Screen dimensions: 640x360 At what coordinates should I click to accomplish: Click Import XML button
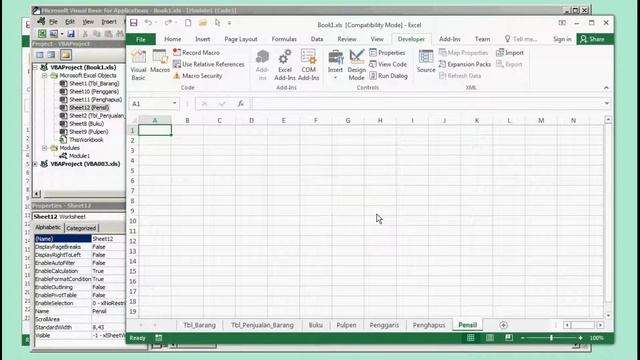[x=510, y=53]
